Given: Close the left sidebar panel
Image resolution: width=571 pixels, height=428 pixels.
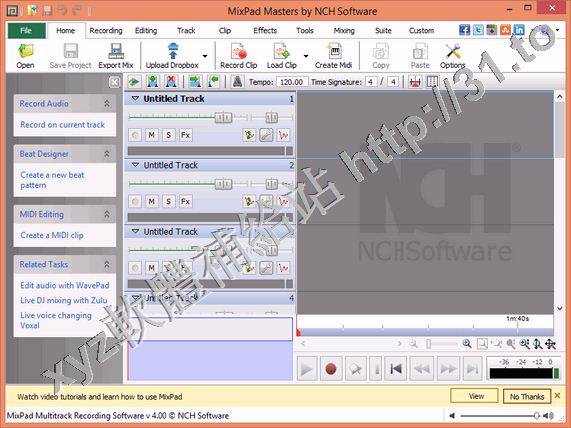Looking at the screenshot, I should click(114, 82).
